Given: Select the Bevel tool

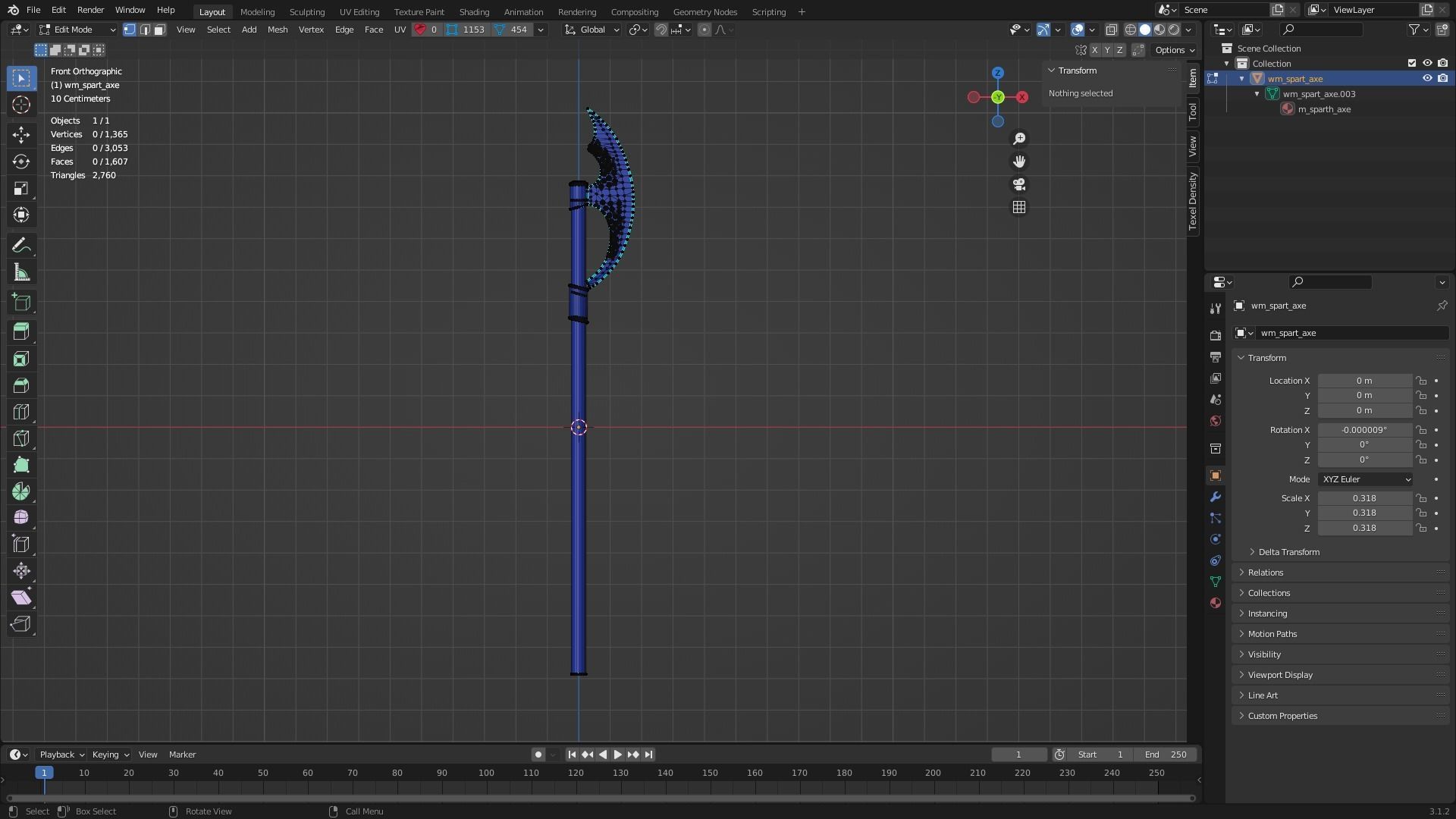Looking at the screenshot, I should [21, 385].
